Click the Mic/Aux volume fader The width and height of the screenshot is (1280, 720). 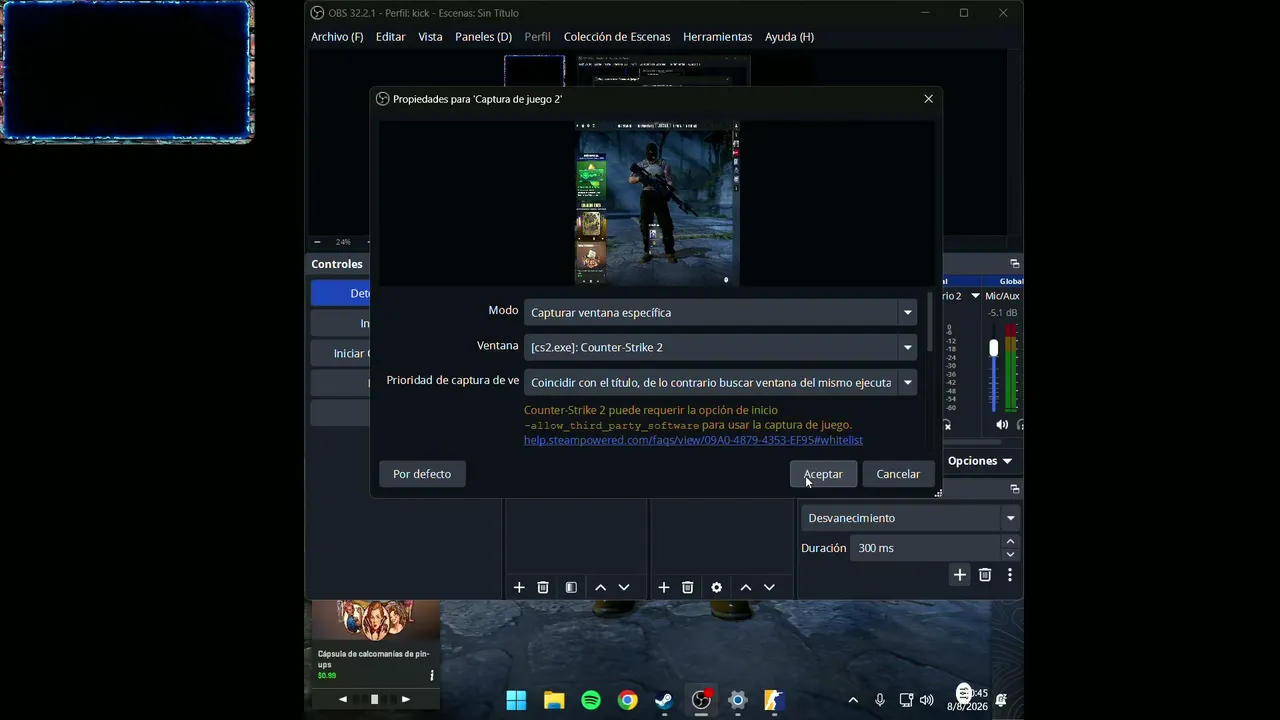pos(993,348)
